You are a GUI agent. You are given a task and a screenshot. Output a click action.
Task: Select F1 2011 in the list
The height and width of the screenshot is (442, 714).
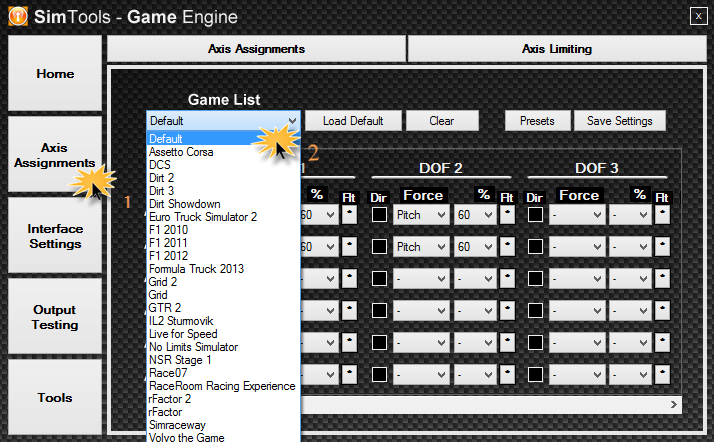coord(223,243)
